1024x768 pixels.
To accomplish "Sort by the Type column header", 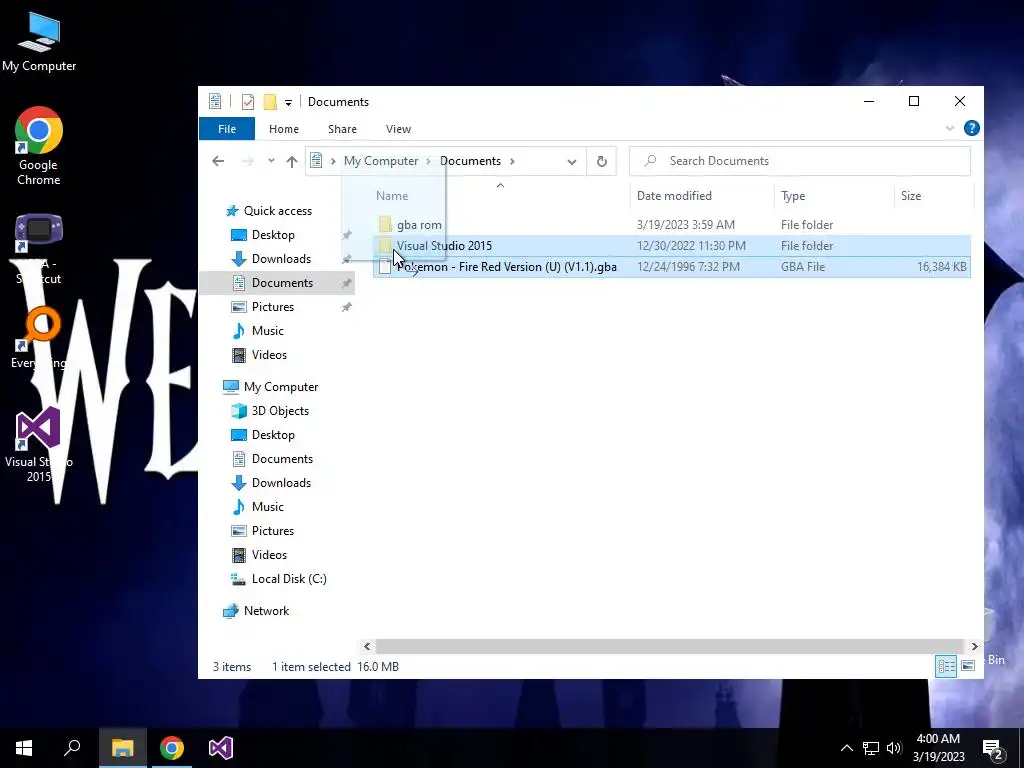I will pyautogui.click(x=793, y=196).
